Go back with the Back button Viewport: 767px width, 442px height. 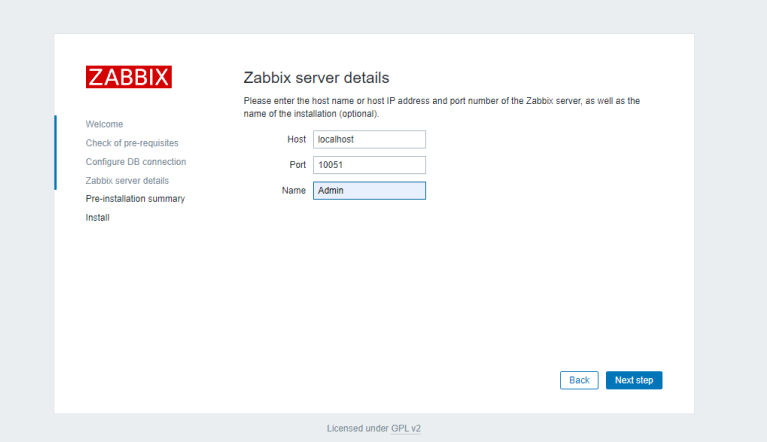(x=579, y=380)
